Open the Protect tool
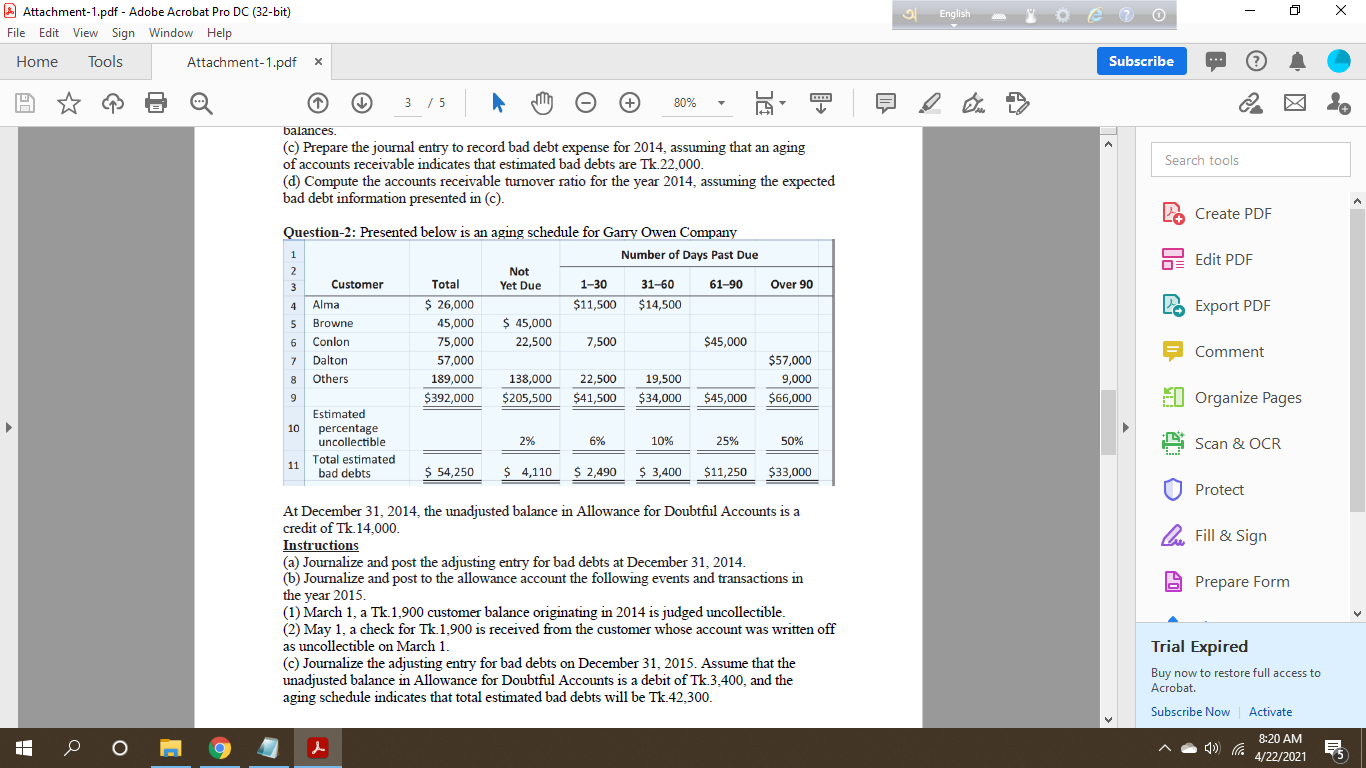 coord(1204,490)
